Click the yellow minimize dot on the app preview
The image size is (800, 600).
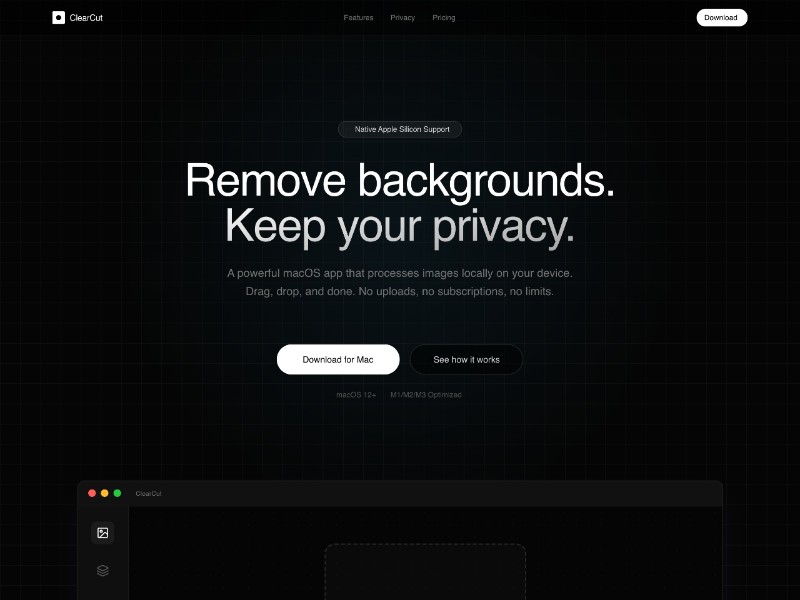pos(104,493)
